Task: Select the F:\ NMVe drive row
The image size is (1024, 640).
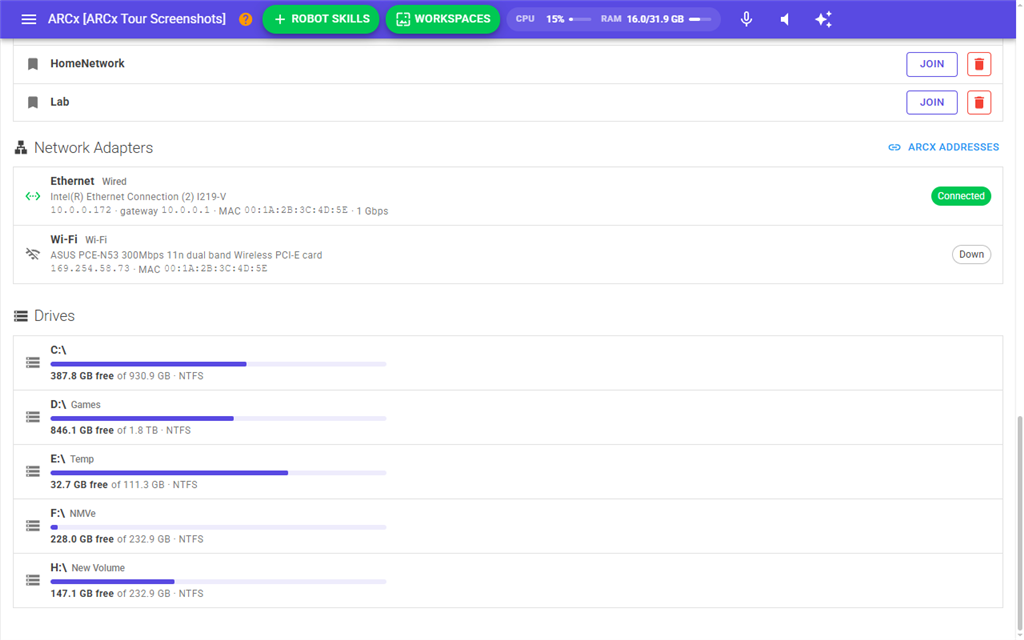Action: click(508, 526)
